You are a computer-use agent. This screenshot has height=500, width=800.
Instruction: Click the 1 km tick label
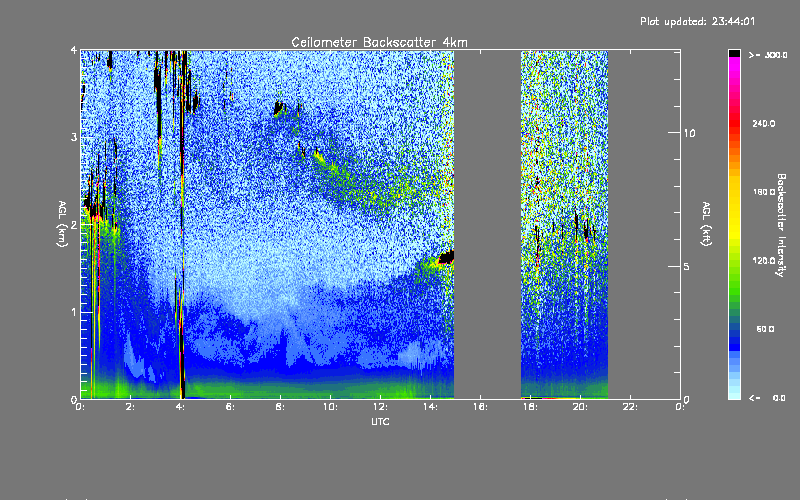click(74, 312)
